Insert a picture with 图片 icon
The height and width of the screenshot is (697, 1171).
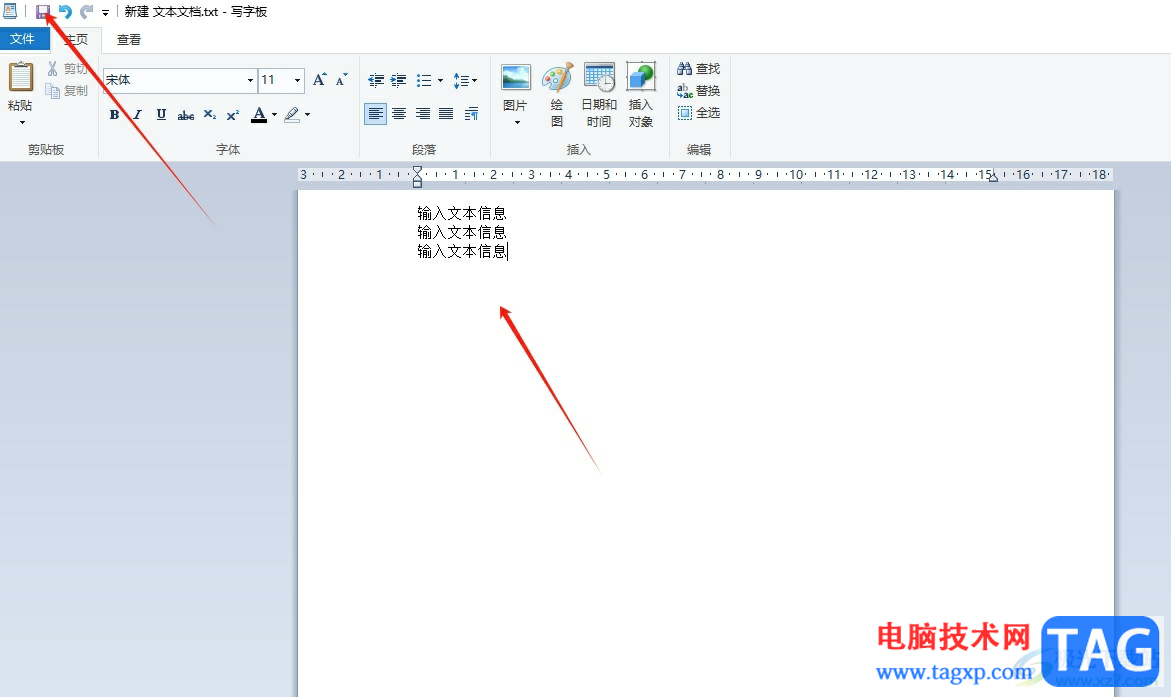tap(516, 78)
